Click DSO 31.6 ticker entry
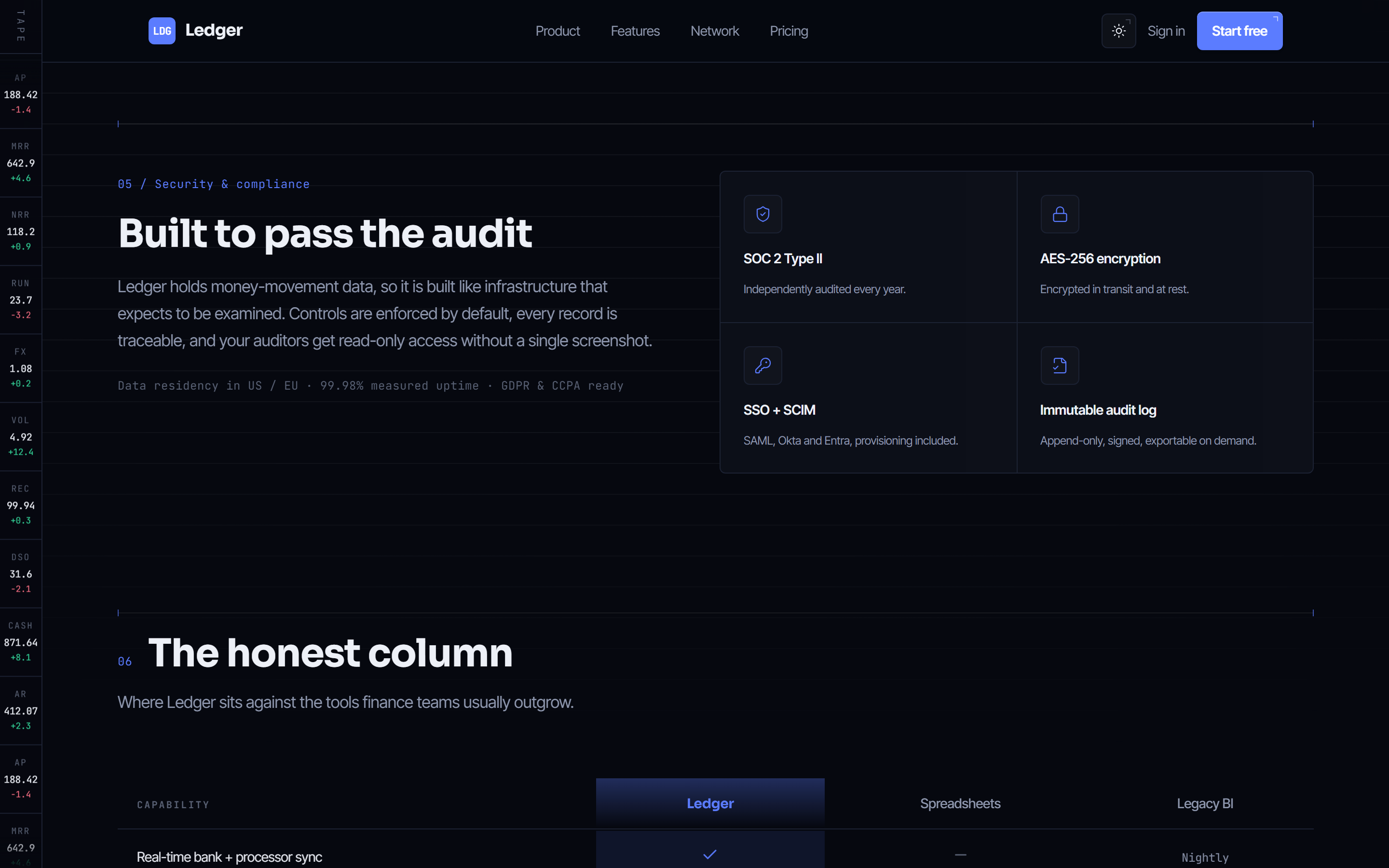 pyautogui.click(x=21, y=573)
